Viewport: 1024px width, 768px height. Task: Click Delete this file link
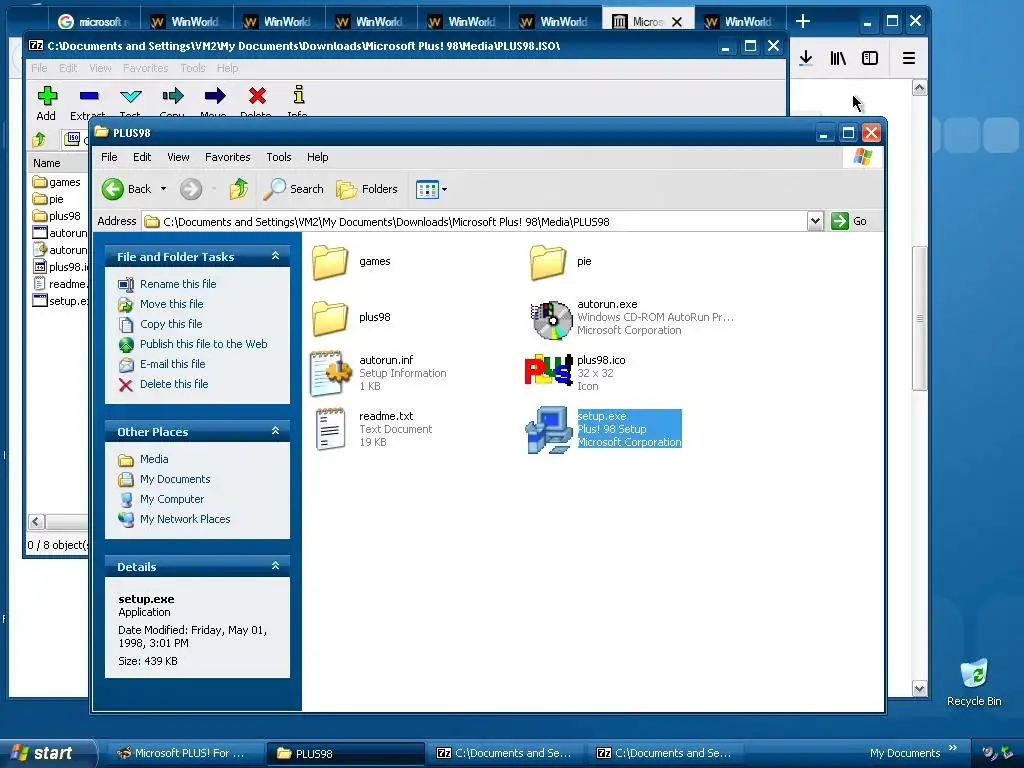click(x=174, y=384)
